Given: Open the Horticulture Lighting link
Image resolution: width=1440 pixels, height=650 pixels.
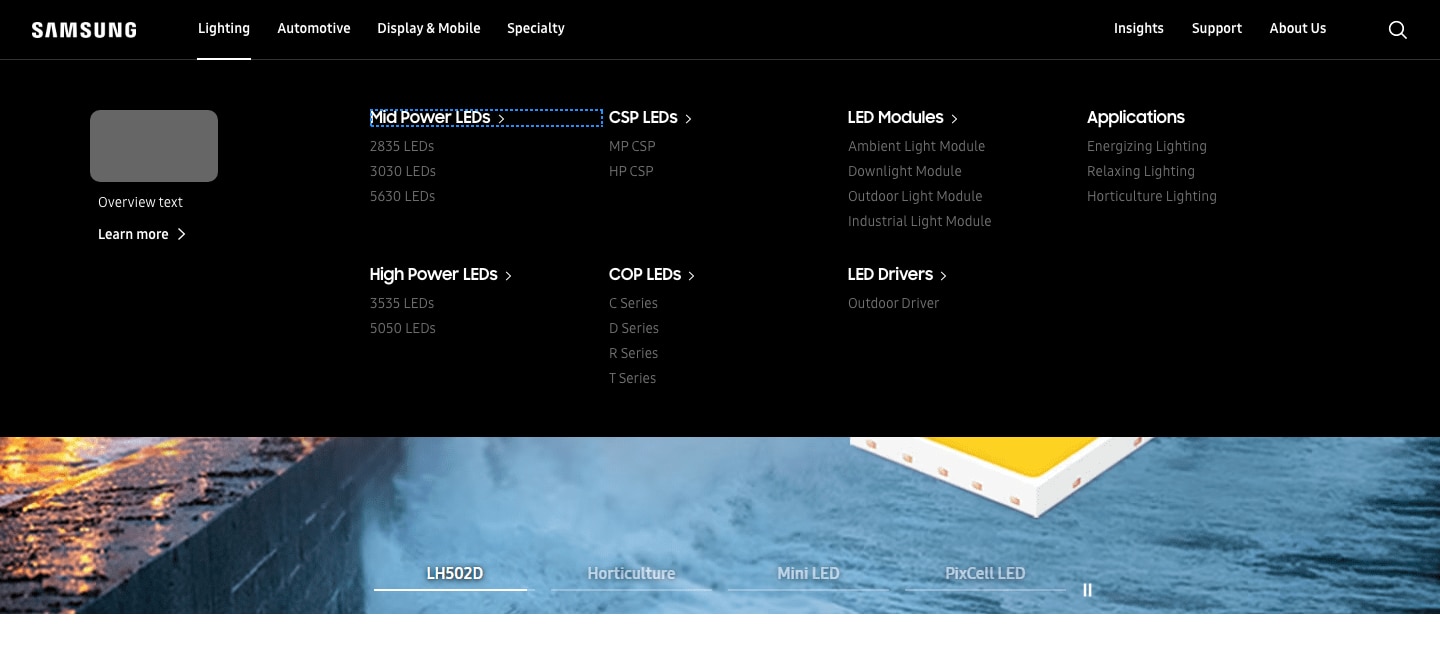Looking at the screenshot, I should coord(1152,196).
